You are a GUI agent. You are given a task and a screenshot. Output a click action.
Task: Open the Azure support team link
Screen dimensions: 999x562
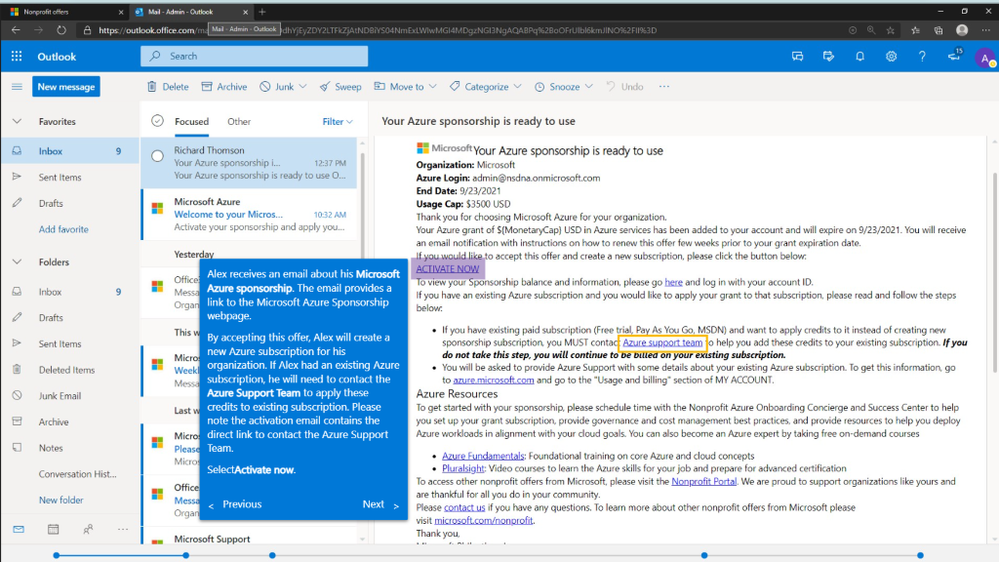click(x=663, y=343)
